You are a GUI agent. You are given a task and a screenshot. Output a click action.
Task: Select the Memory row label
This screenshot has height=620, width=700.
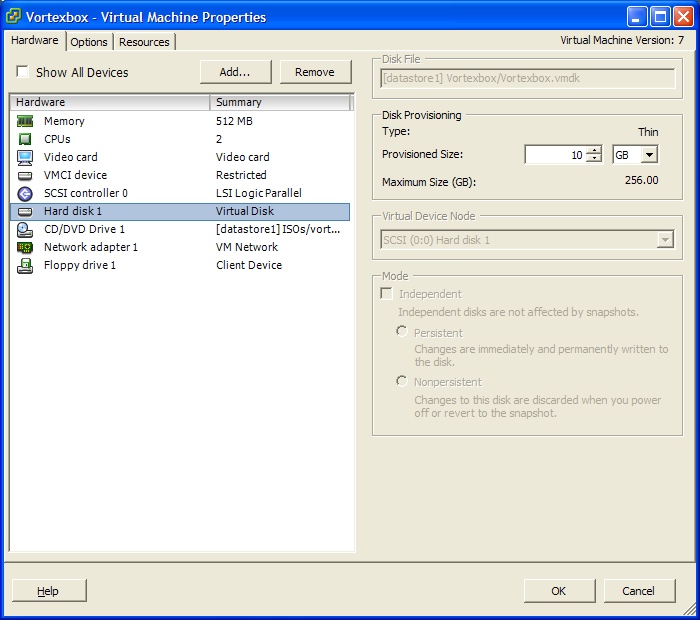click(x=64, y=121)
